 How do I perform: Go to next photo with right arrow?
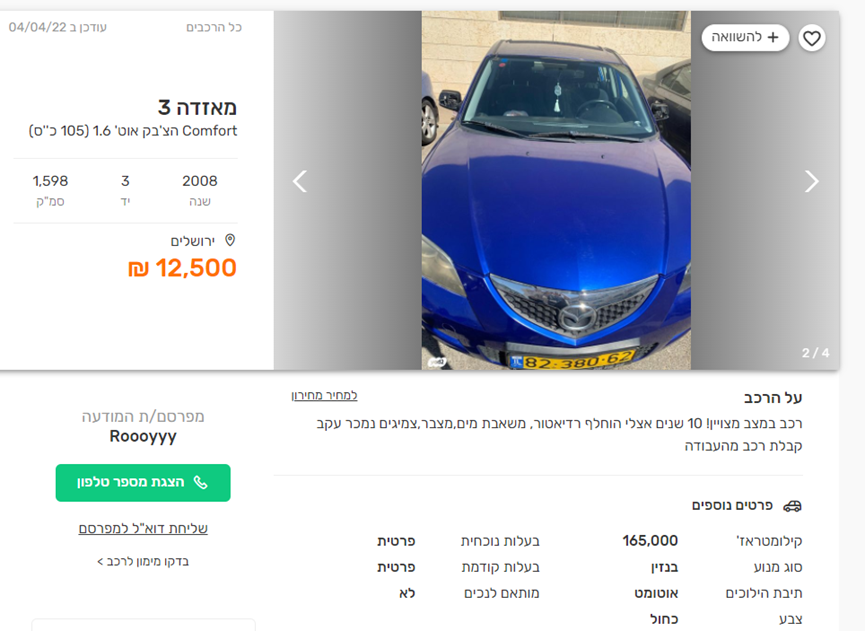tap(811, 181)
